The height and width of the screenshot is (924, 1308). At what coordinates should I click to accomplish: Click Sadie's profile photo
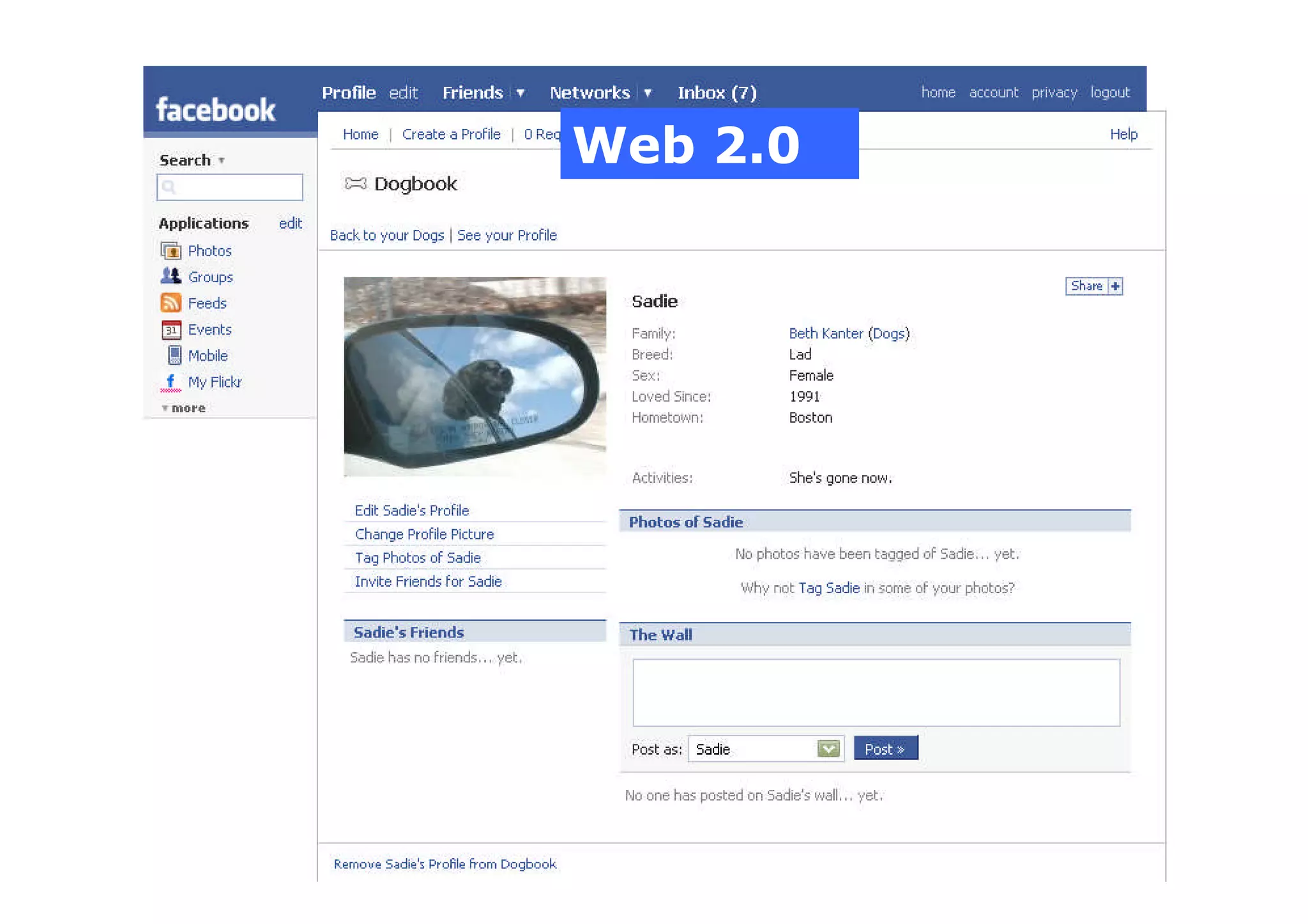coord(475,376)
